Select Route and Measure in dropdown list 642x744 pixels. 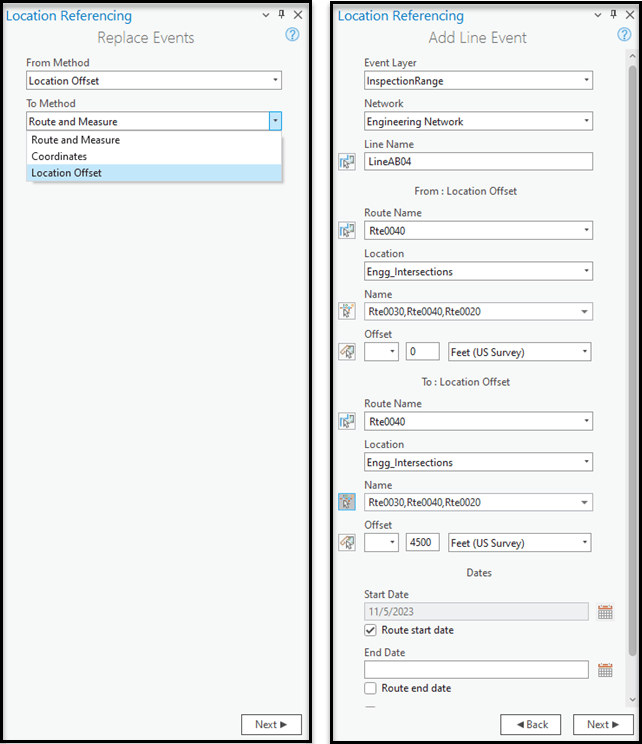(x=75, y=140)
